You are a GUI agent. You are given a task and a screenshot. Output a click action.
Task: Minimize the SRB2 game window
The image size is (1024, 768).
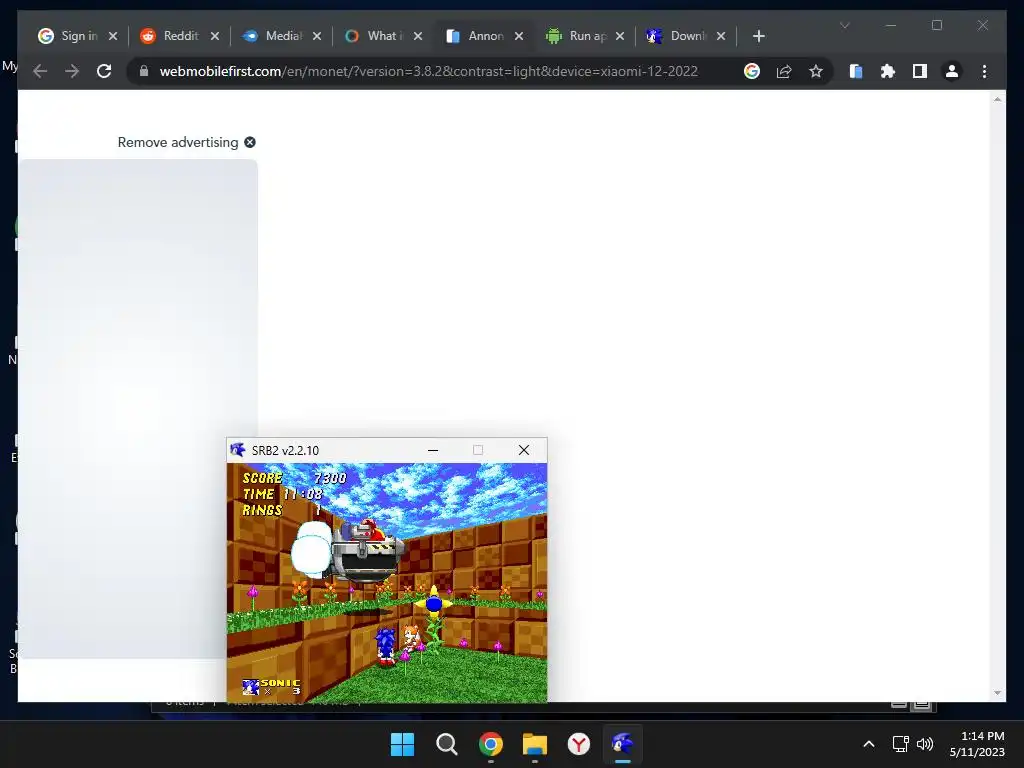tap(432, 450)
